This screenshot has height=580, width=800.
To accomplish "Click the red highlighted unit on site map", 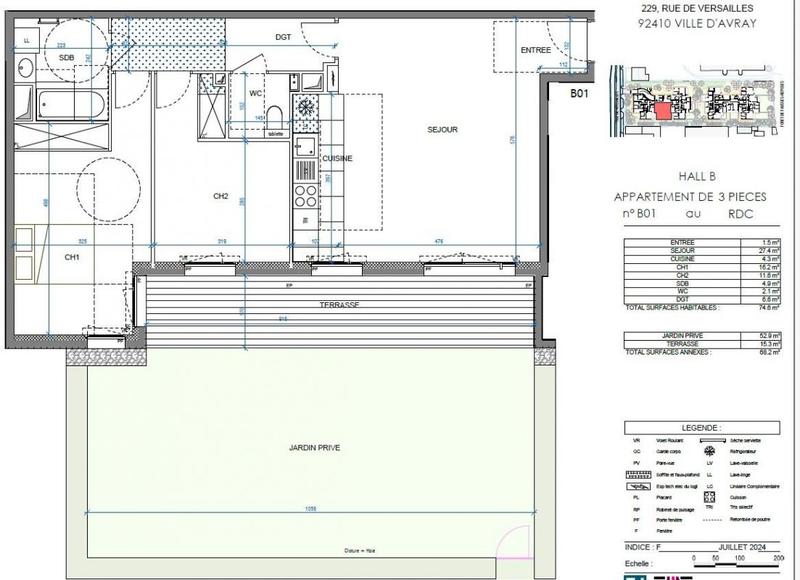I will click(662, 109).
